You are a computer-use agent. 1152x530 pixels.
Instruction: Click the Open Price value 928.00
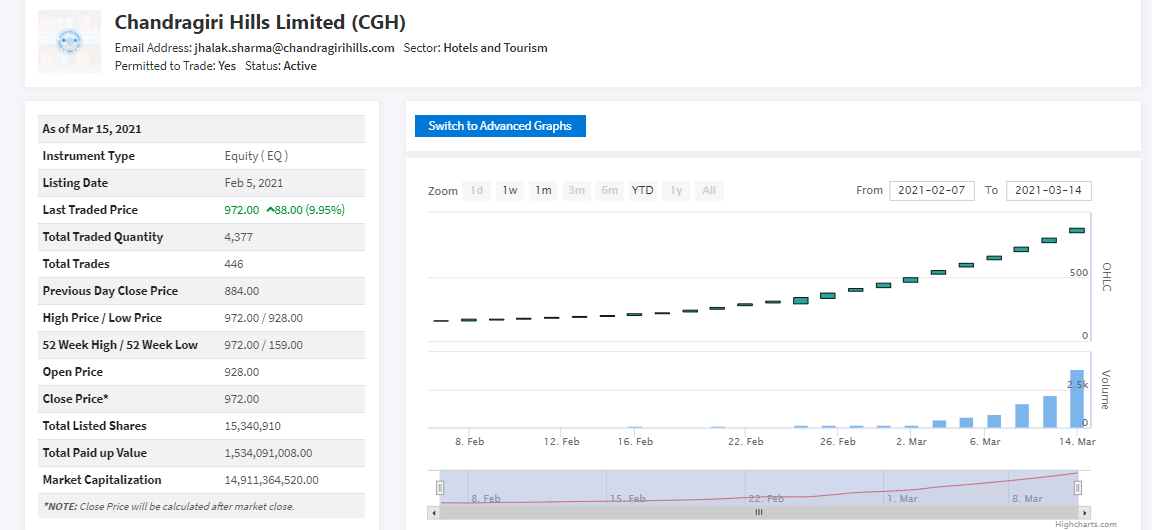[x=242, y=372]
